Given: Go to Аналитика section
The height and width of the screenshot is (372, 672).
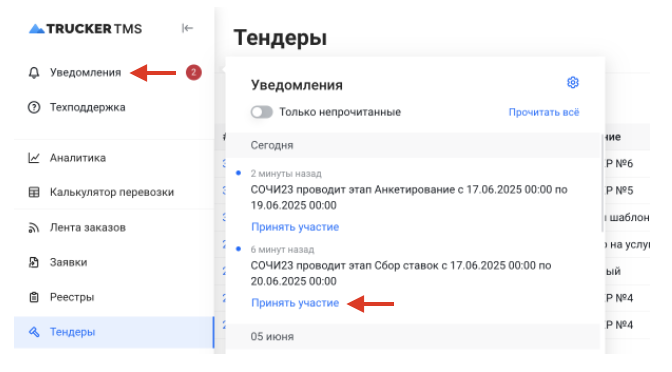Looking at the screenshot, I should 78,158.
